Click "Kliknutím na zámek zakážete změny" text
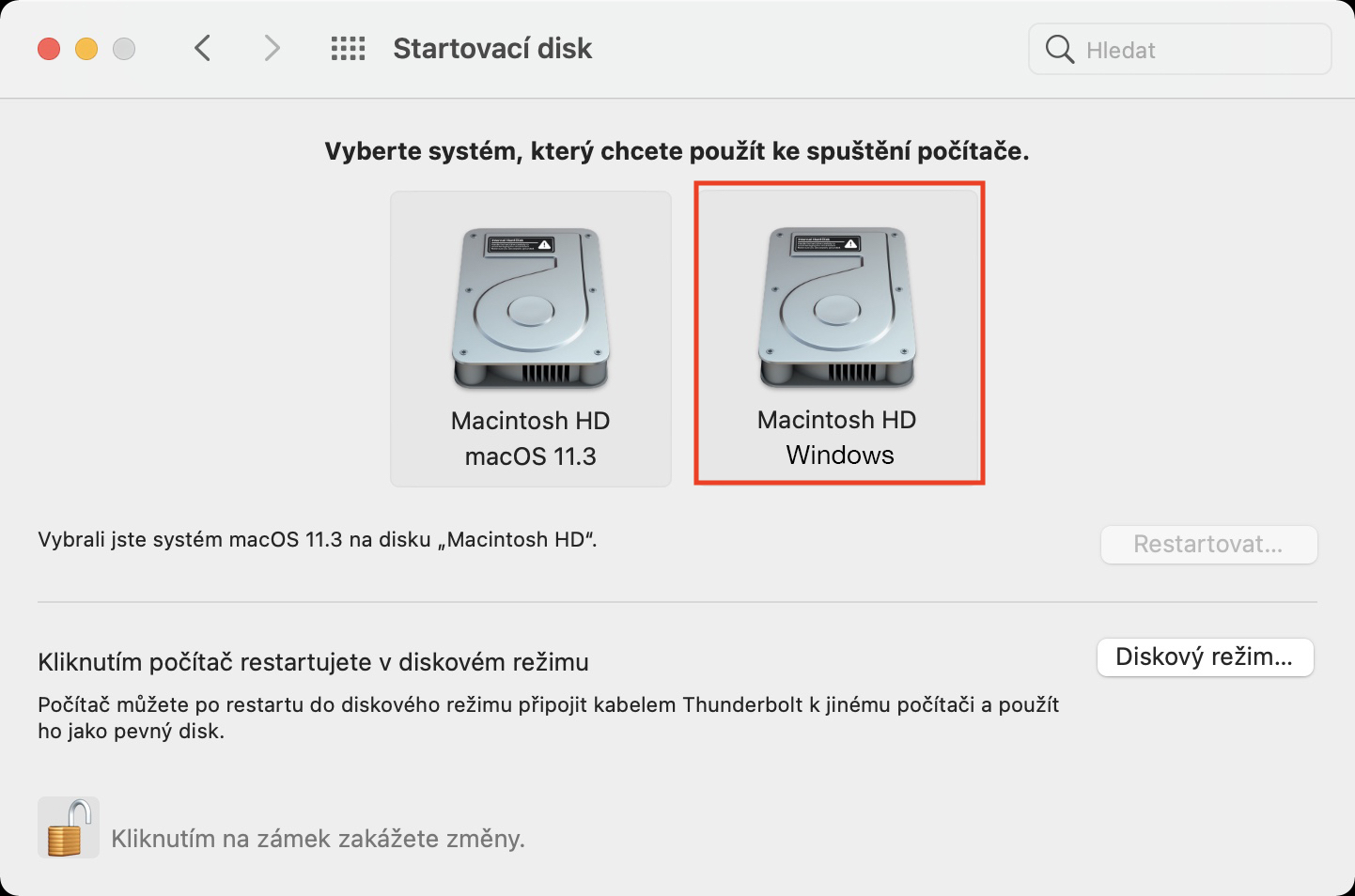This screenshot has height=896, width=1355. coord(318,839)
